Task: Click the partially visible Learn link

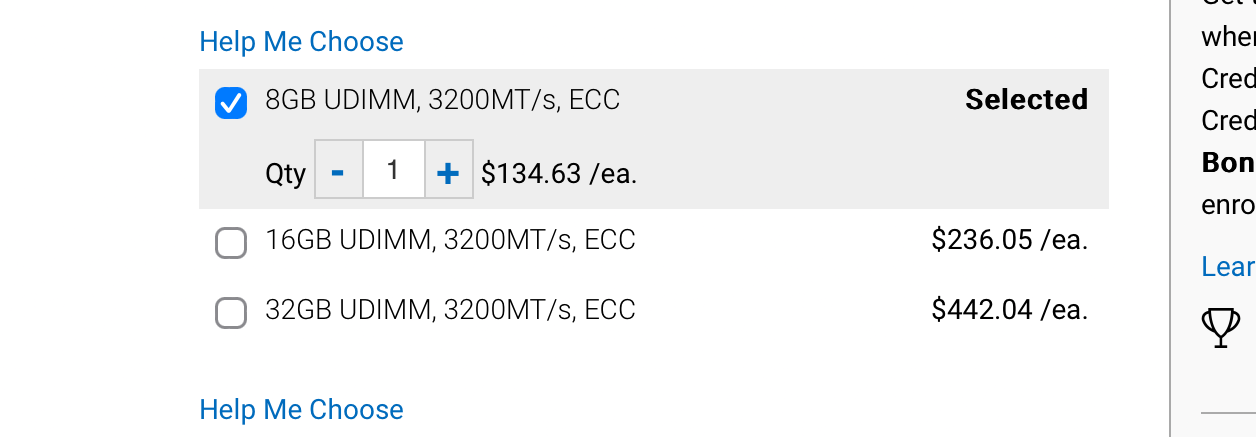Action: click(x=1228, y=266)
